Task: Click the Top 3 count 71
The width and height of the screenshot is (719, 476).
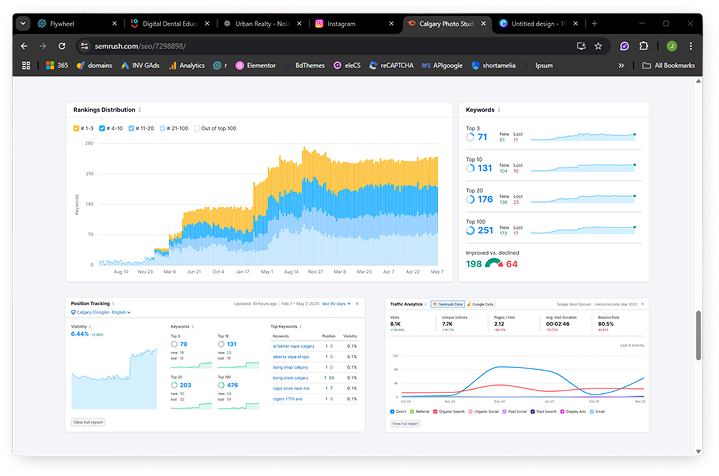Action: tap(482, 137)
